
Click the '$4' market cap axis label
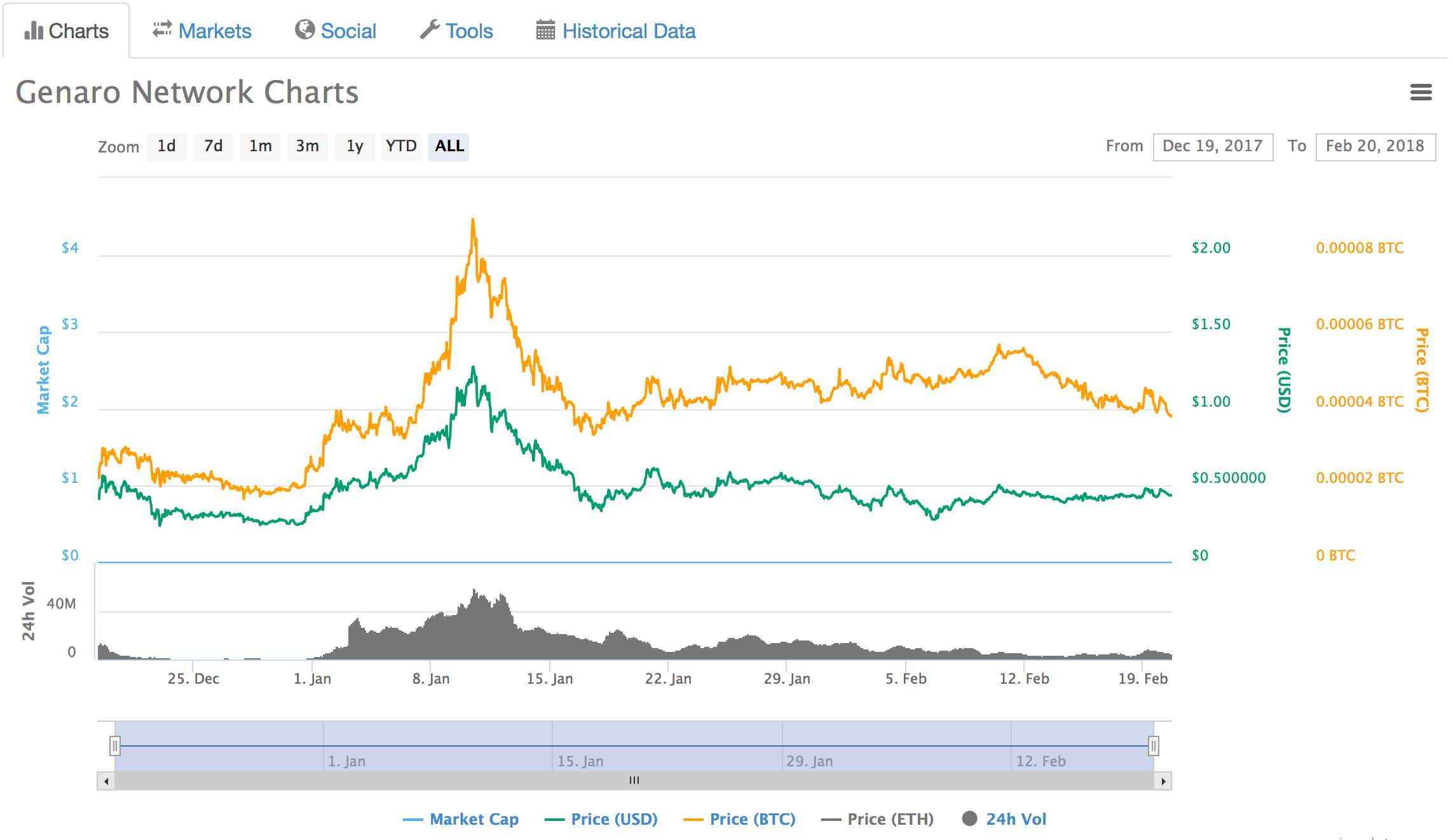tap(71, 248)
